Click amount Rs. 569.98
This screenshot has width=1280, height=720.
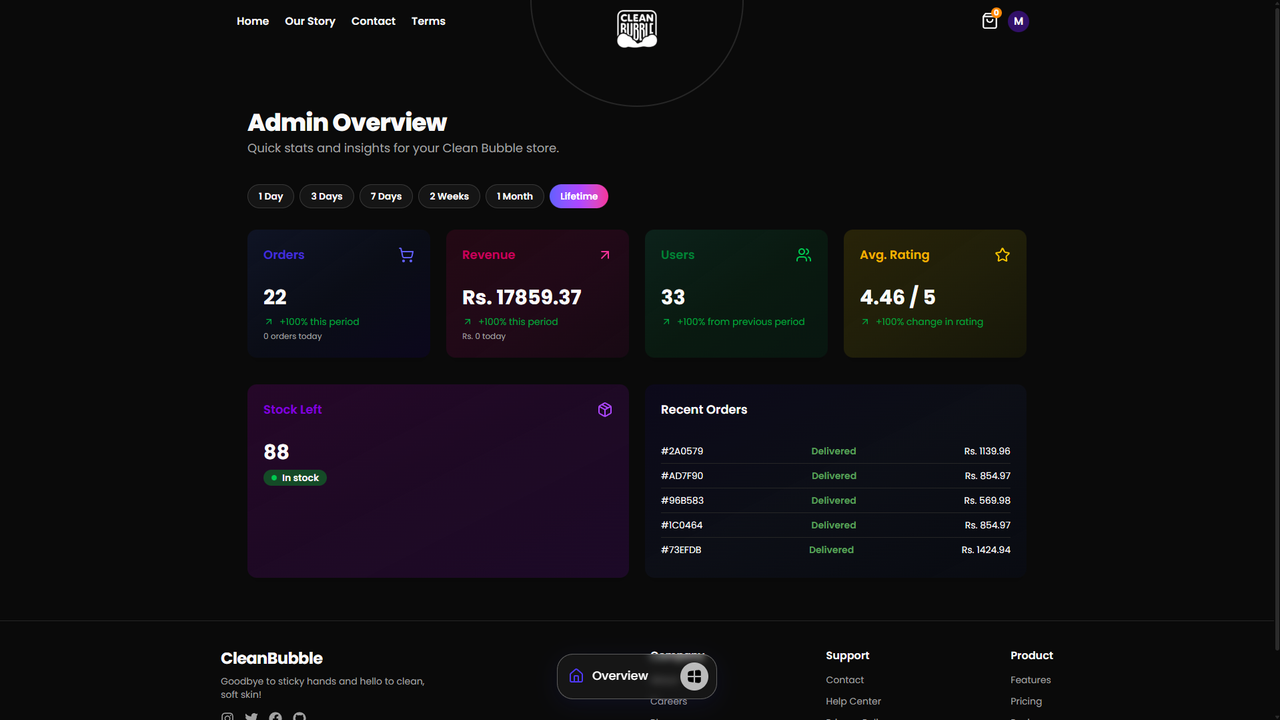pyautogui.click(x=988, y=501)
